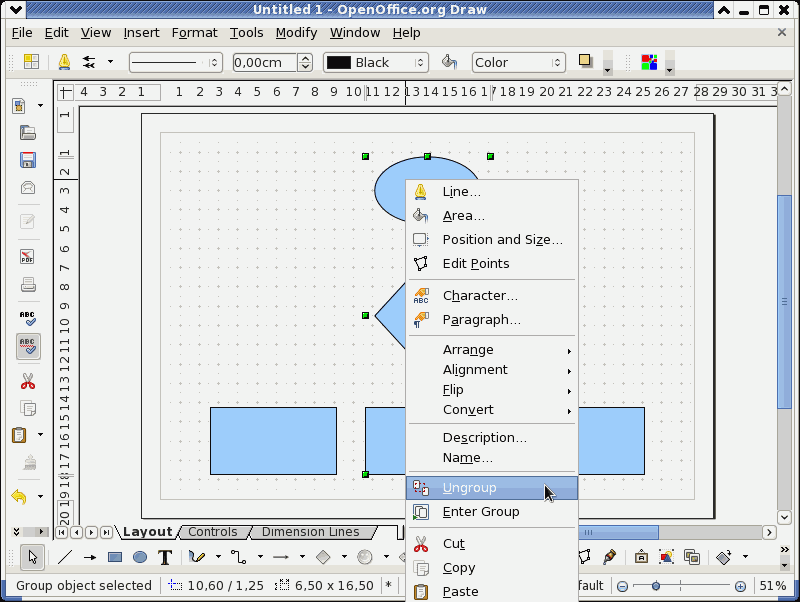The image size is (800, 602).
Task: Click the Insert From File picture icon
Action: (x=666, y=557)
